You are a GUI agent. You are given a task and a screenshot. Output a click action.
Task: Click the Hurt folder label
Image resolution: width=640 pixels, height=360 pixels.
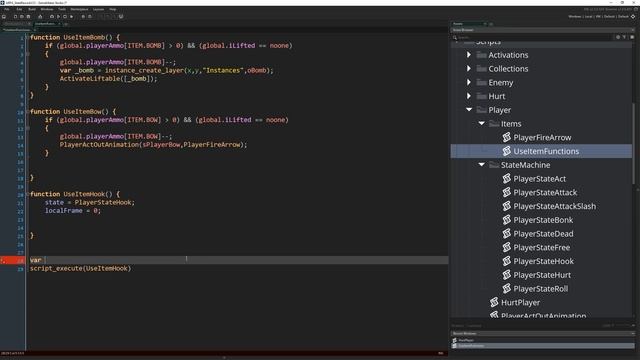(497, 96)
